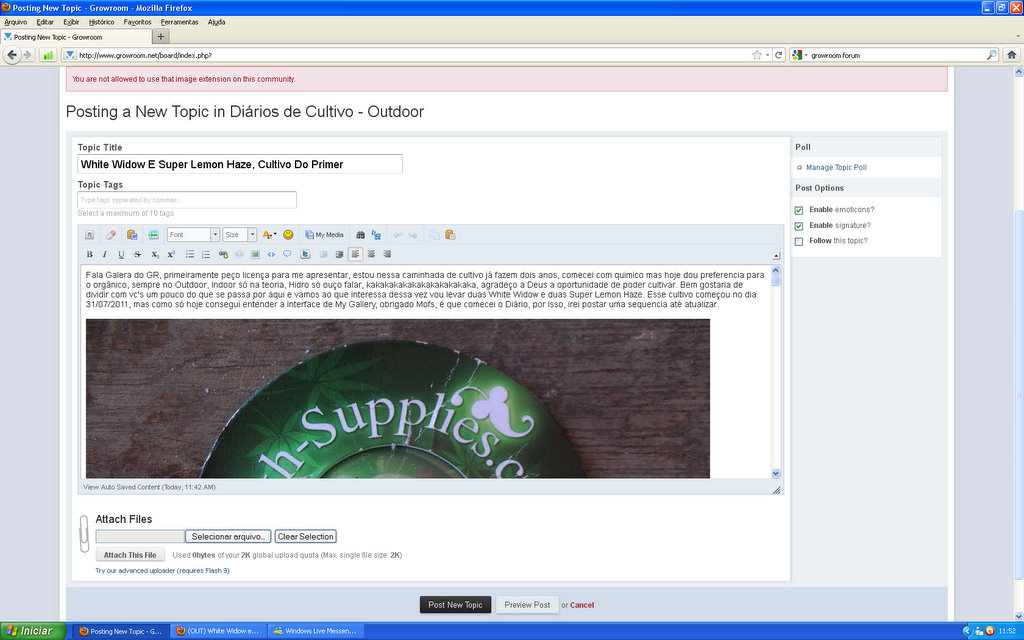Image resolution: width=1024 pixels, height=640 pixels.
Task: Align text right in editor
Action: click(387, 254)
